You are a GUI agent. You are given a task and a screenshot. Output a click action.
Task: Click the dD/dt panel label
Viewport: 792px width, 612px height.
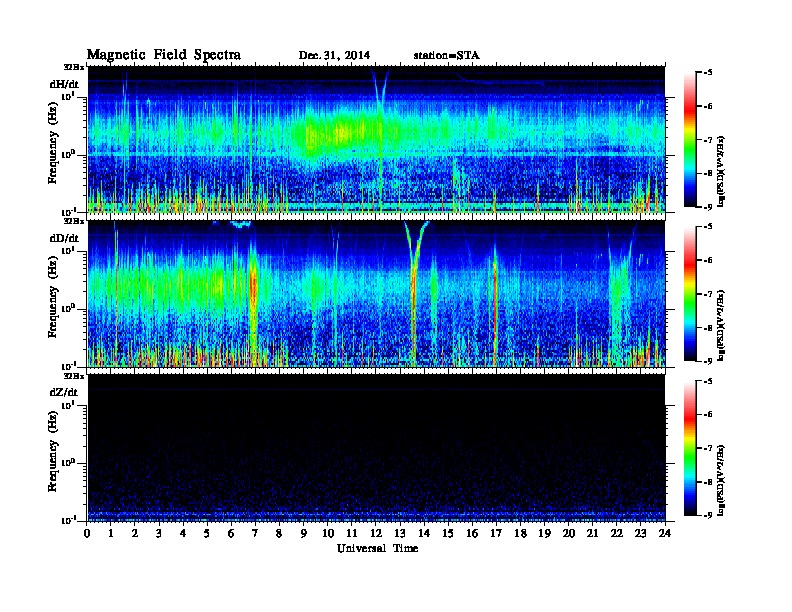[x=64, y=238]
